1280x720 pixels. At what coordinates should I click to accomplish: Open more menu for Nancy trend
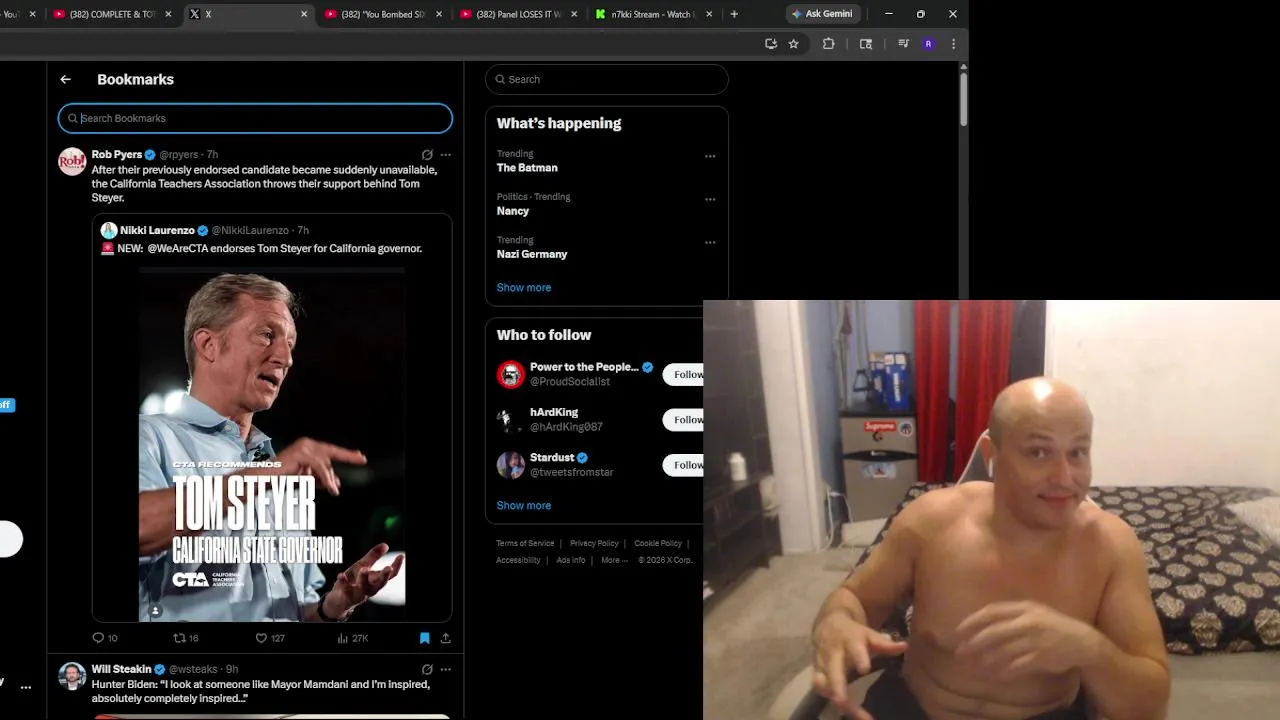[x=710, y=199]
